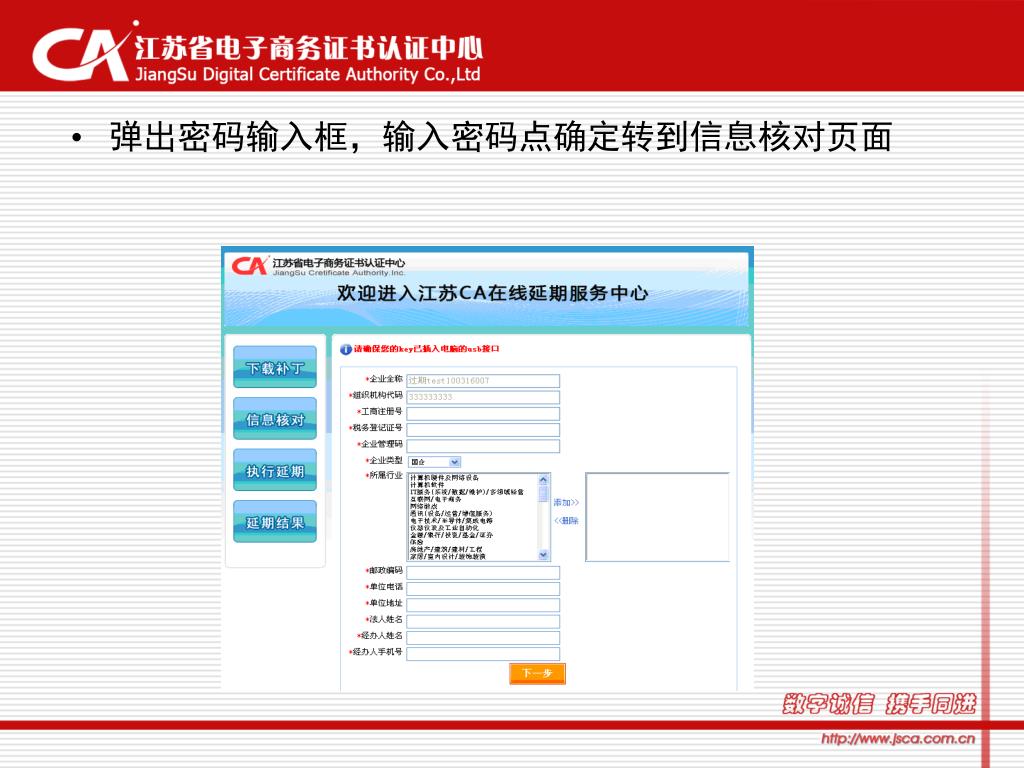Open the 信息核对 sidebar step
Image resolution: width=1024 pixels, height=768 pixels.
click(275, 419)
